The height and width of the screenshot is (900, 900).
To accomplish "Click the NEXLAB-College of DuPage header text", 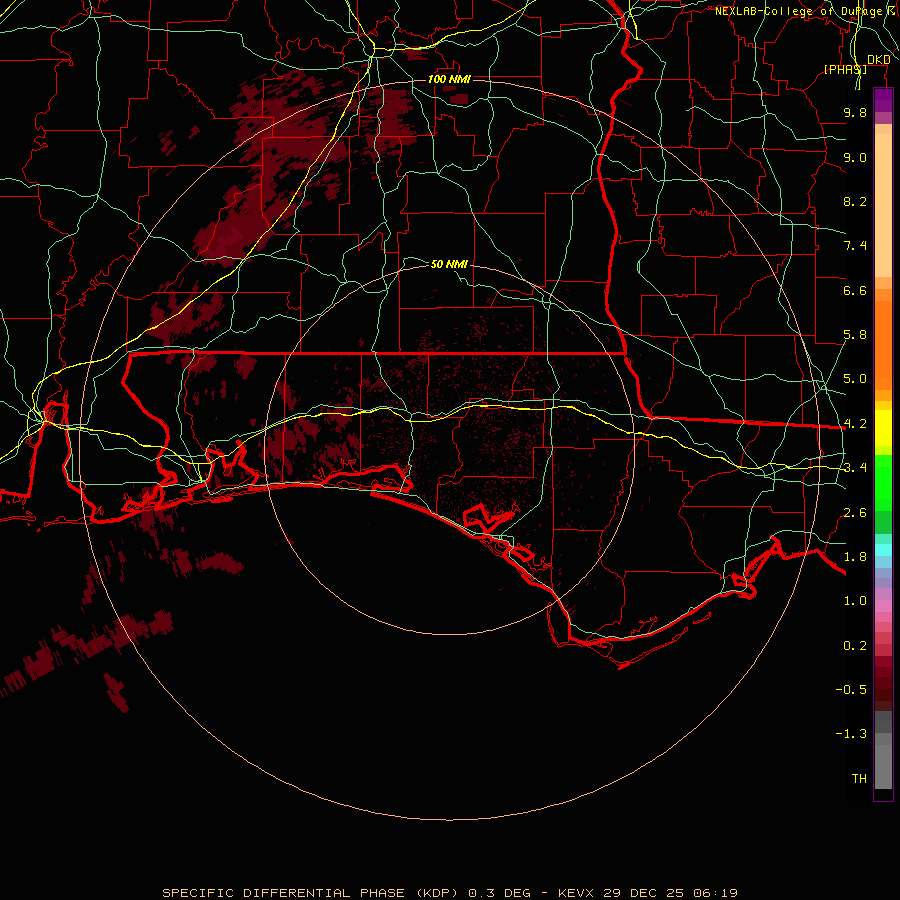I will point(799,11).
